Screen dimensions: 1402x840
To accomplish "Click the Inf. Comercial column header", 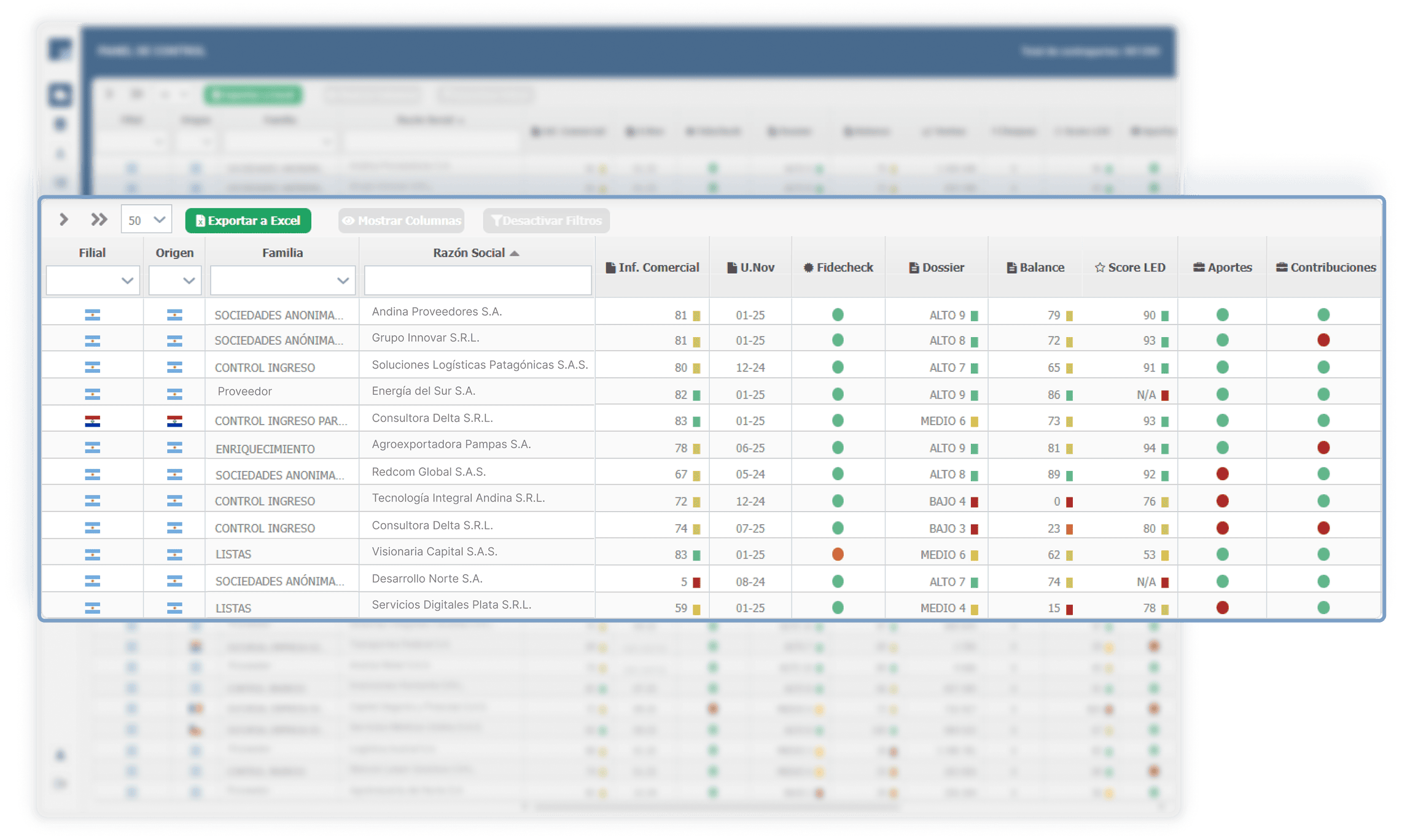I will point(652,268).
